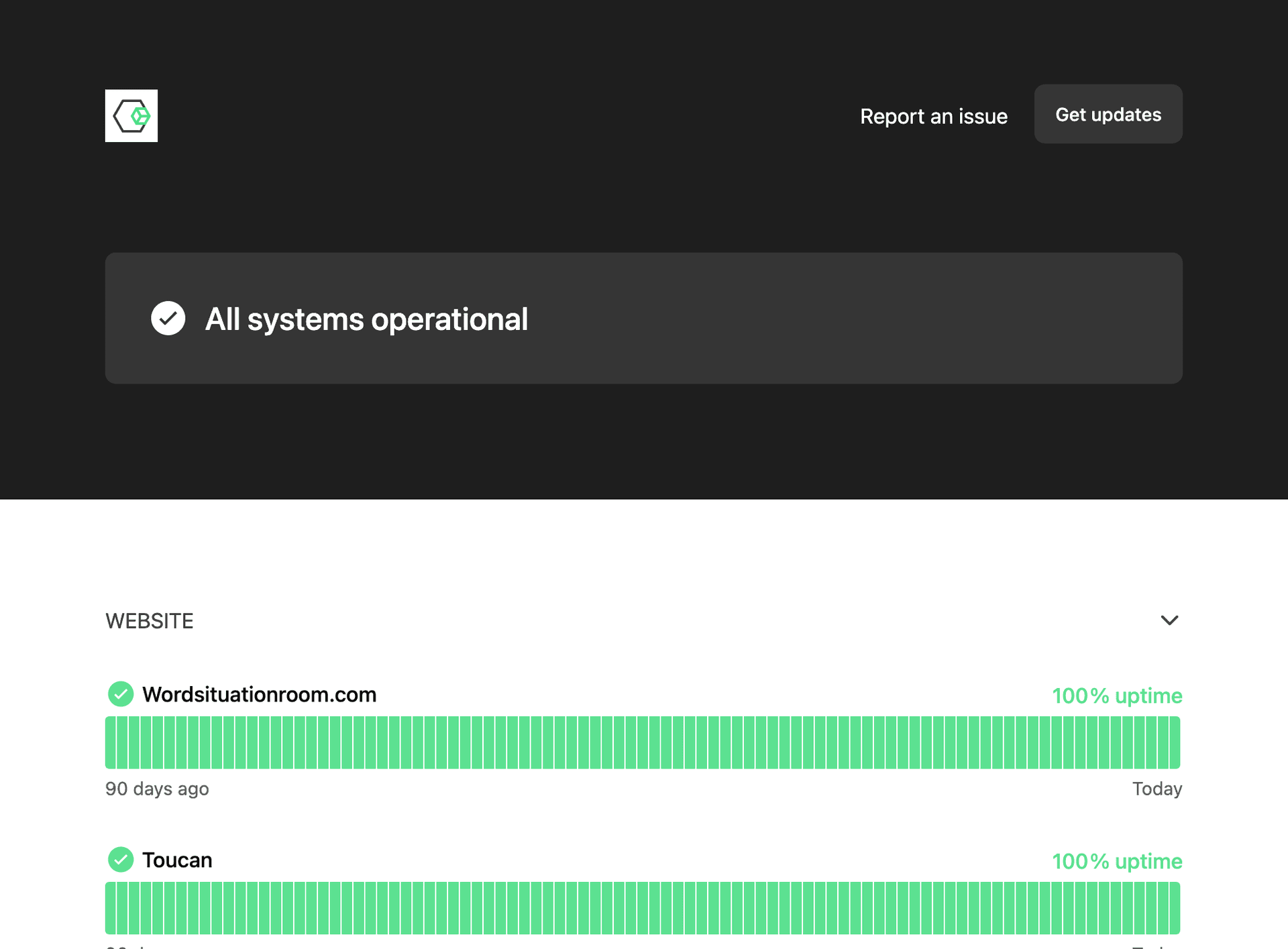This screenshot has height=949, width=1288.
Task: Click the Toucan uptime history bar
Action: point(643,908)
